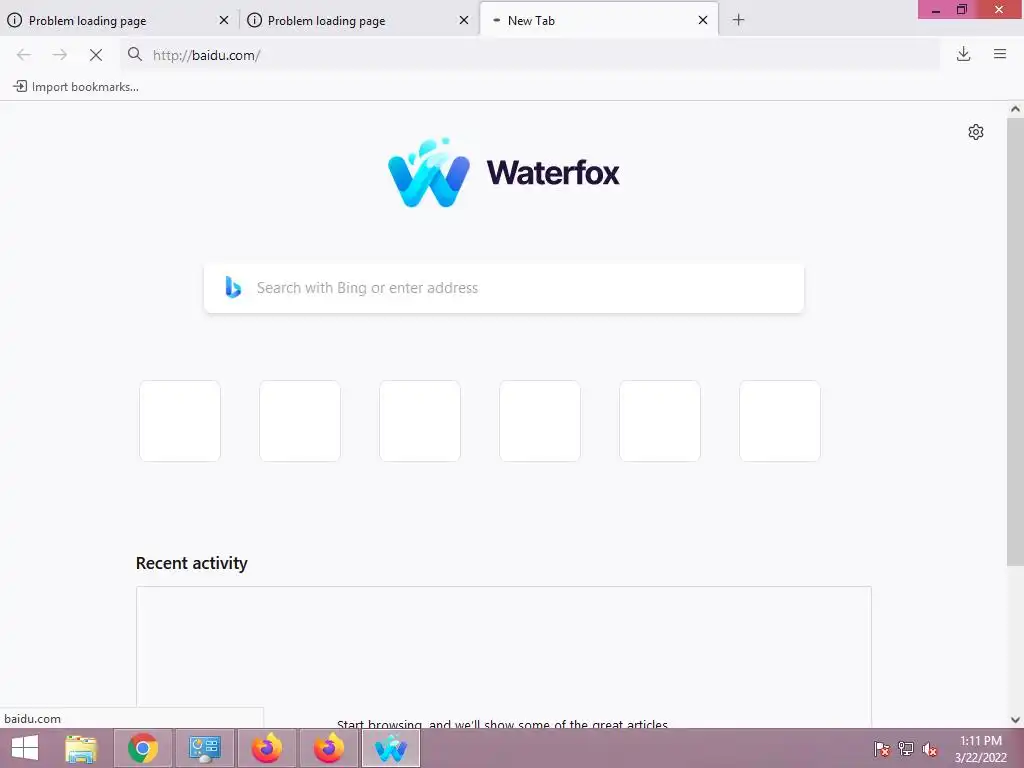
Task: Open second Firefox taskbar icon
Action: click(x=328, y=748)
